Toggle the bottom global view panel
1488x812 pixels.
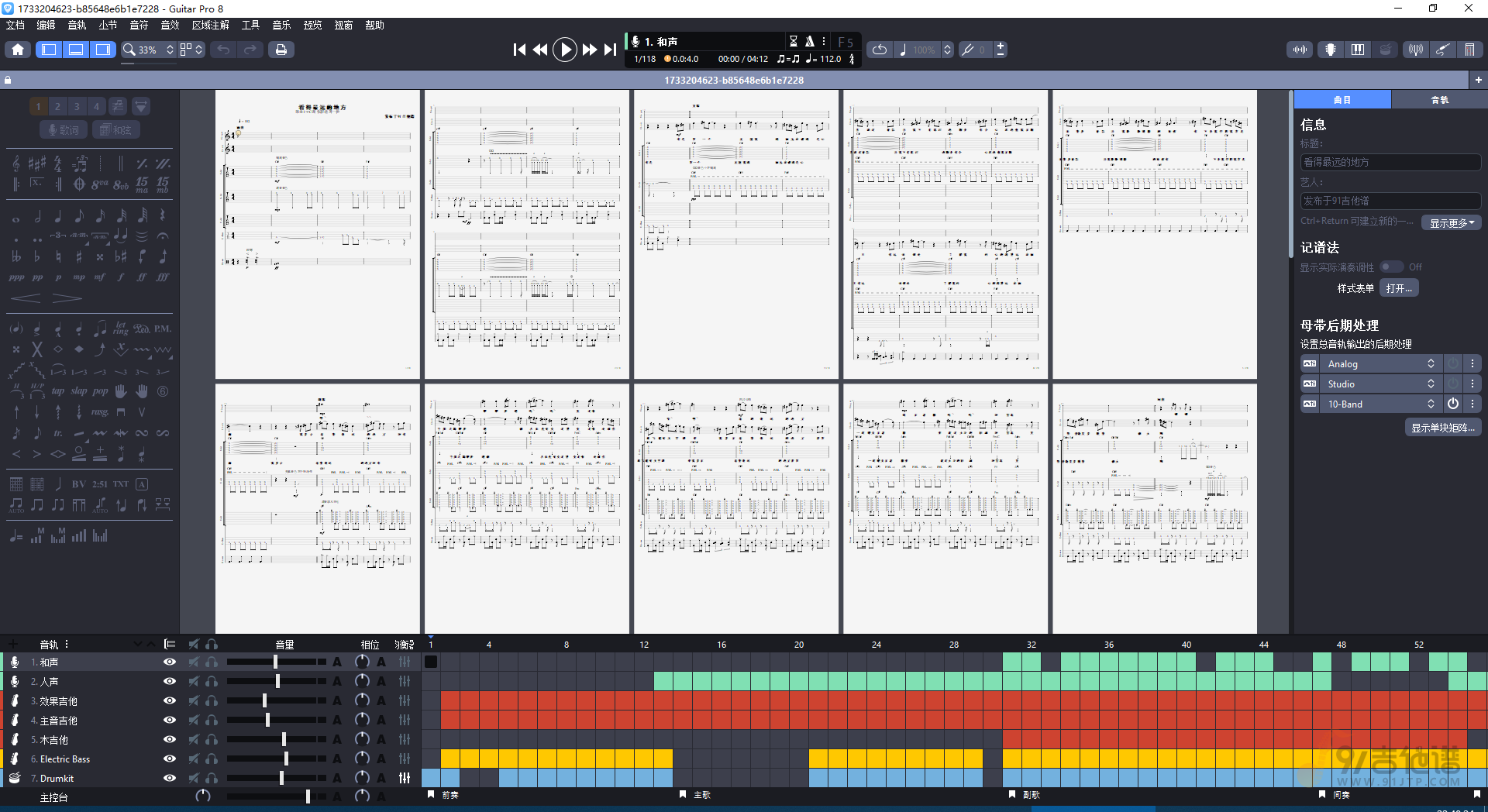tap(76, 50)
